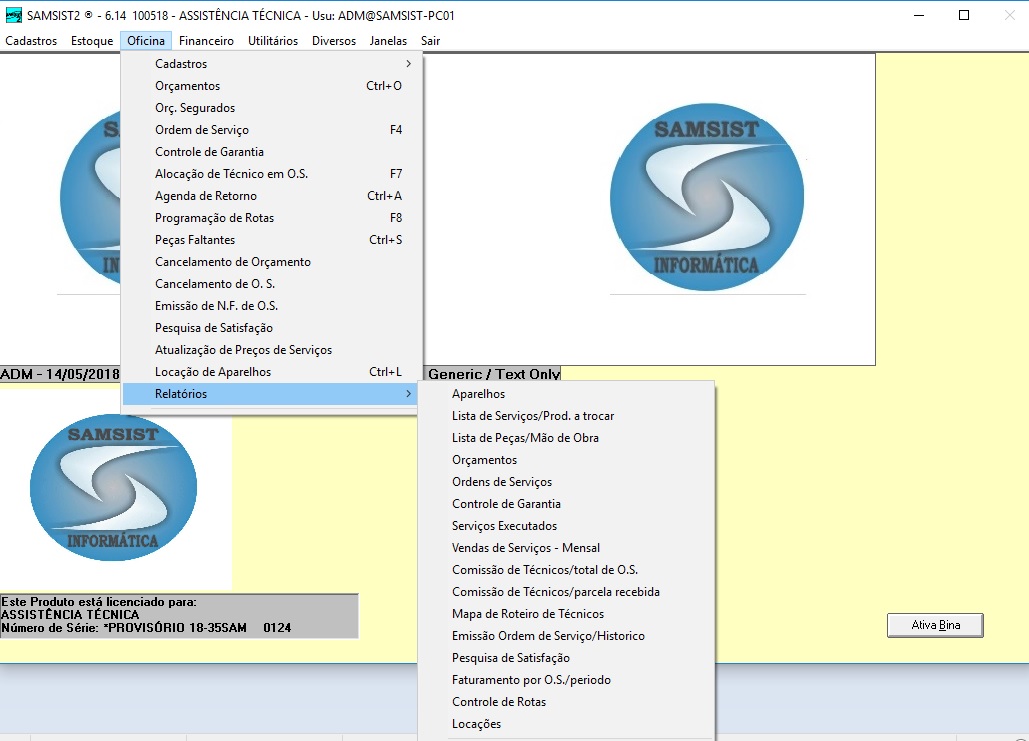Open the Estoque menu
1029x741 pixels.
pyautogui.click(x=92, y=41)
